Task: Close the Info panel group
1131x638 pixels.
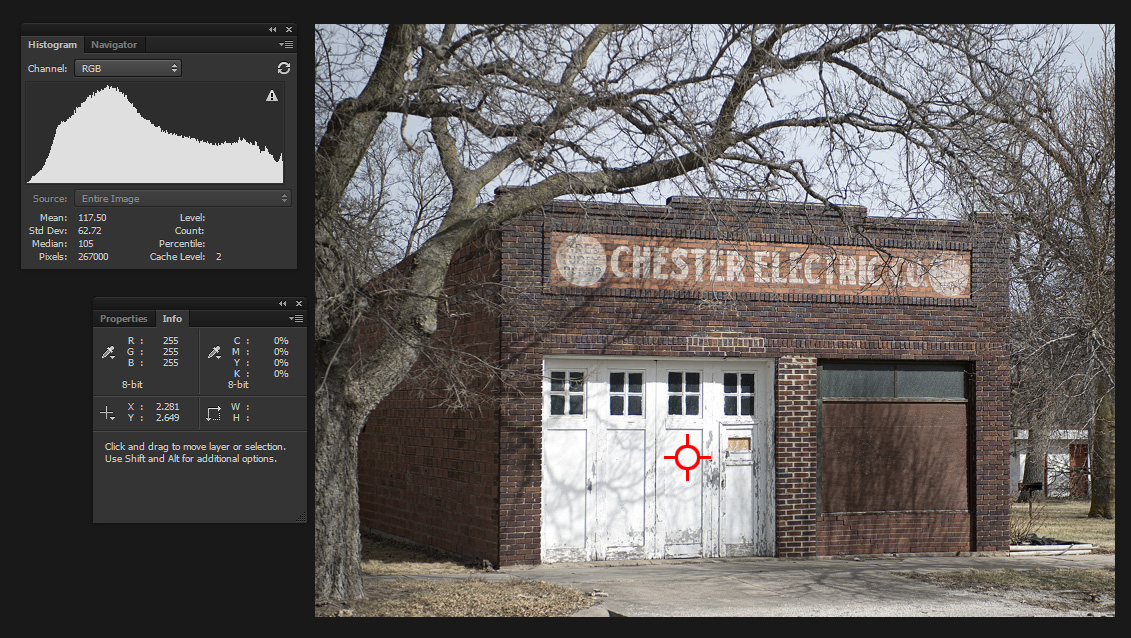Action: pos(299,304)
